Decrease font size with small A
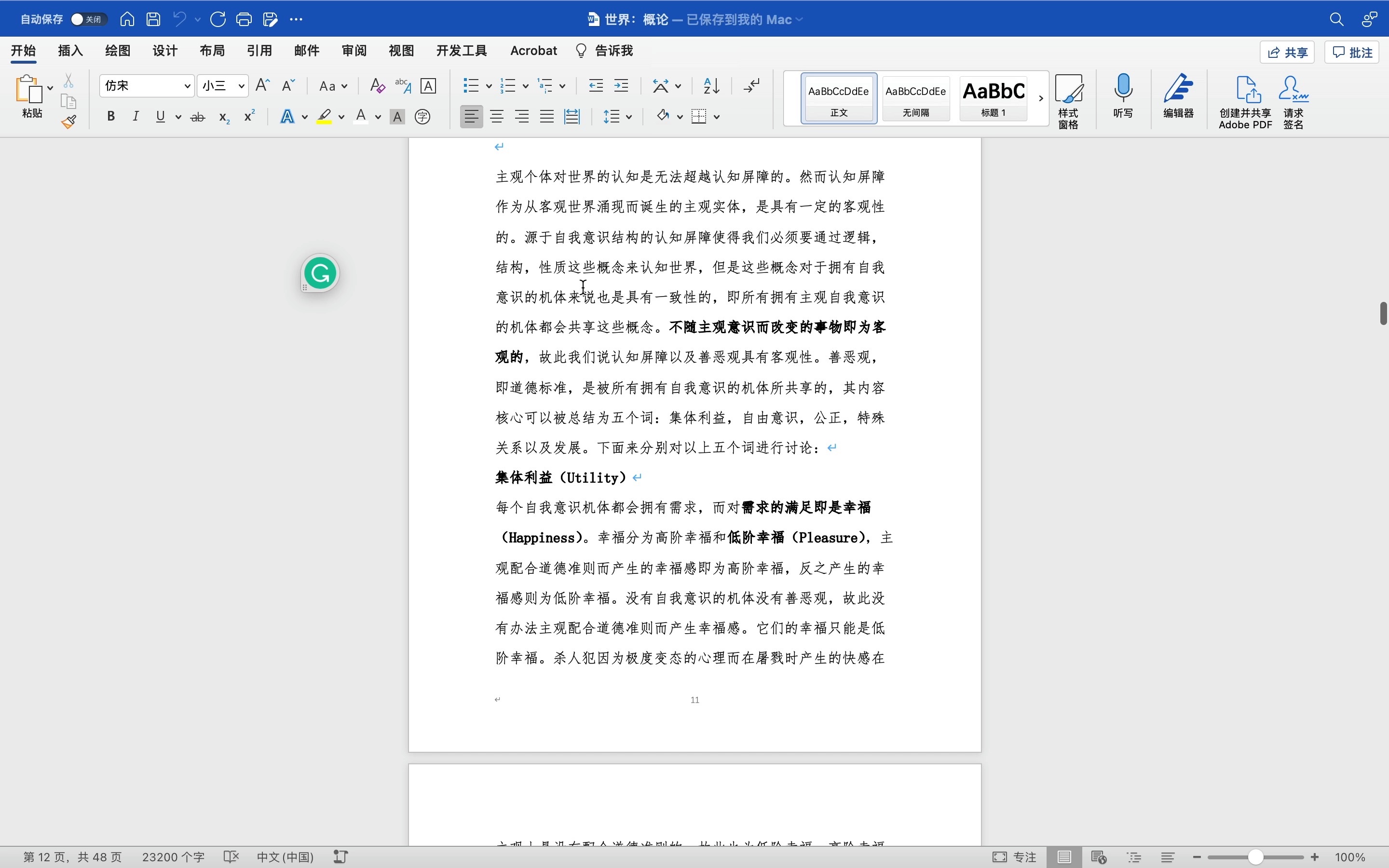1389x868 pixels. (x=288, y=85)
